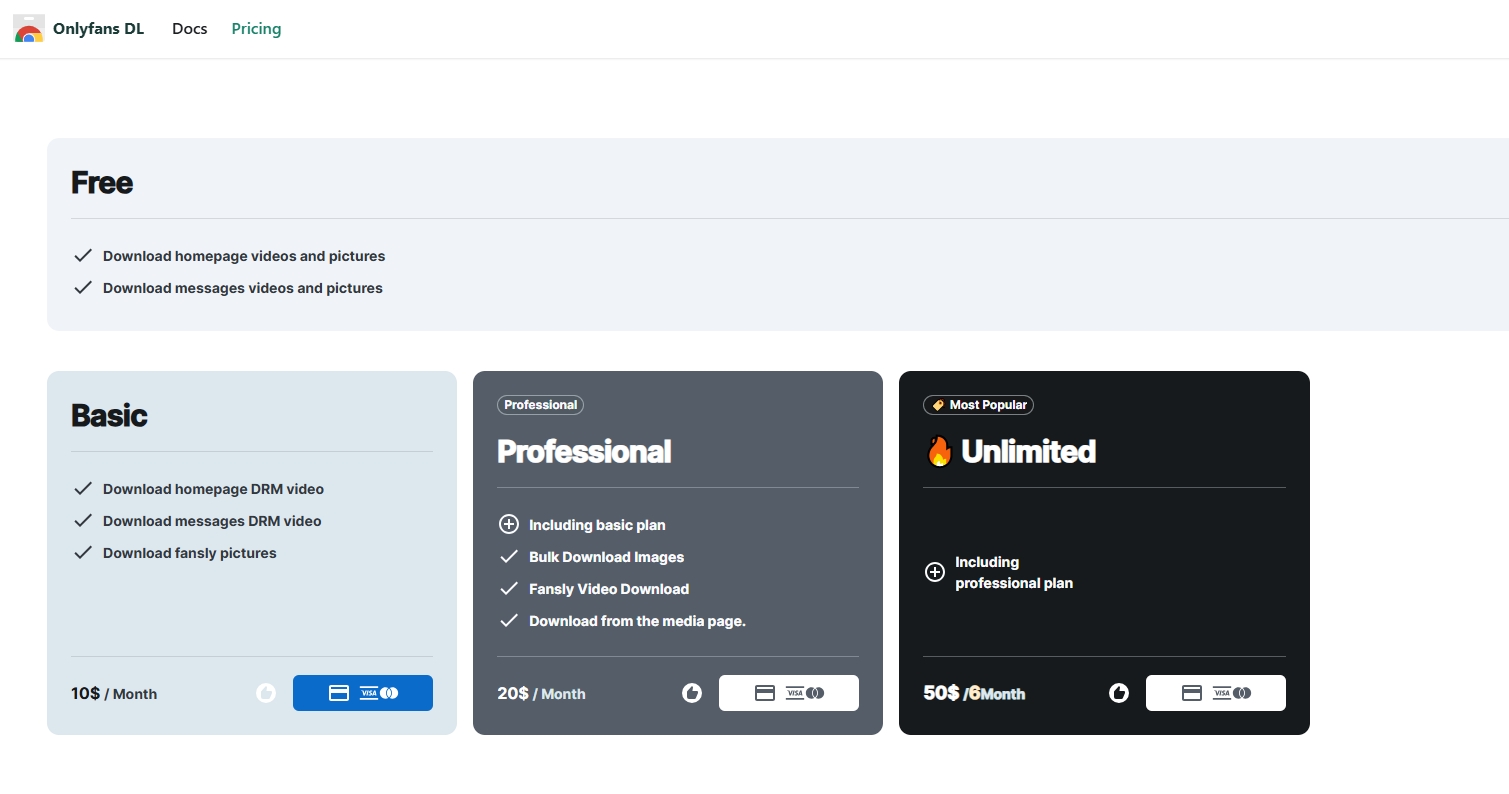Click 'Bulk Download Images' text
This screenshot has height=794, width=1509.
click(607, 557)
